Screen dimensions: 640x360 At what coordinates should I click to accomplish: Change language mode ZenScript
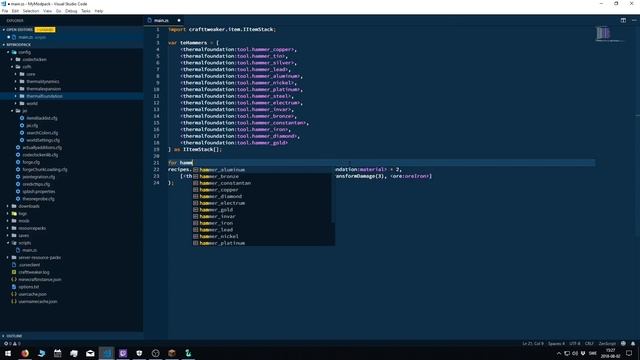tap(607, 344)
